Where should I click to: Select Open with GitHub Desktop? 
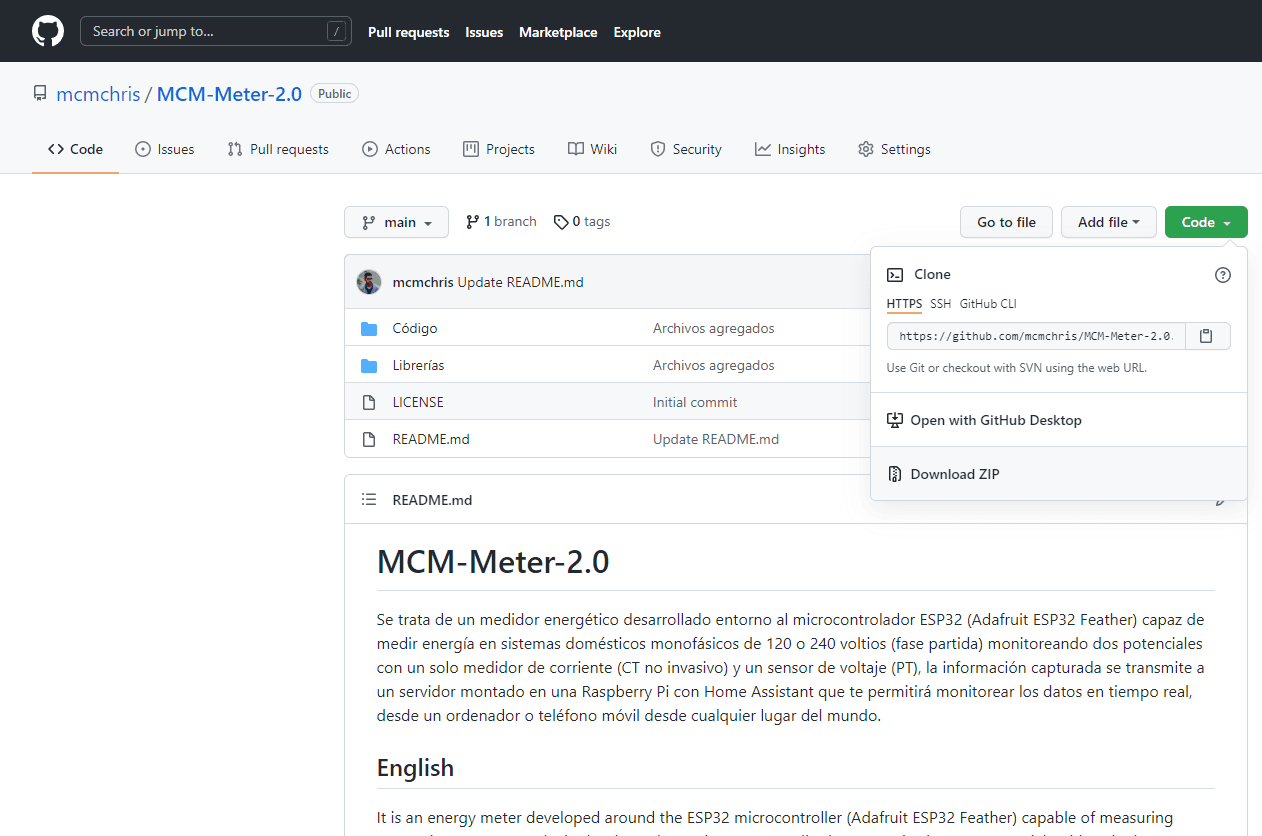pos(995,420)
